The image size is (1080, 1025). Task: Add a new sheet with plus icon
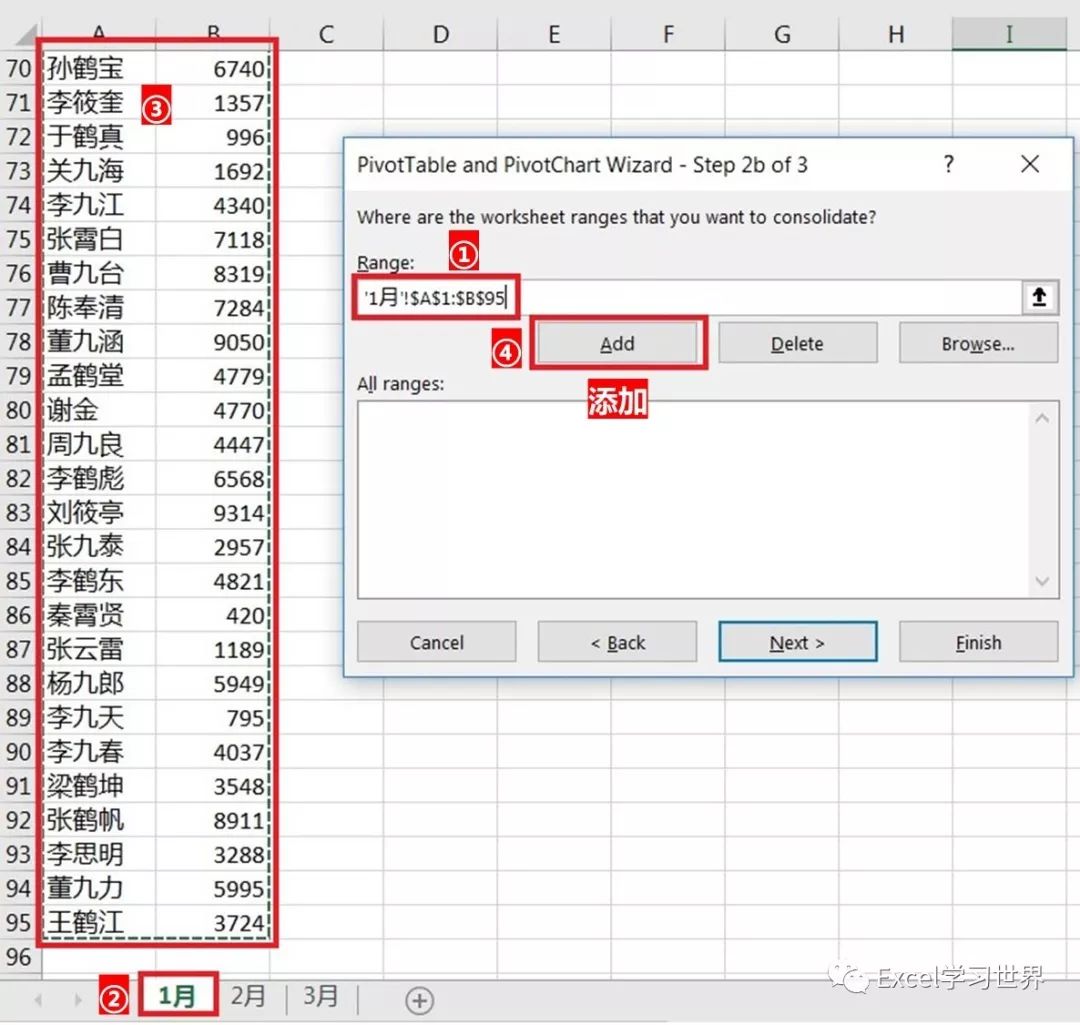tap(420, 1000)
